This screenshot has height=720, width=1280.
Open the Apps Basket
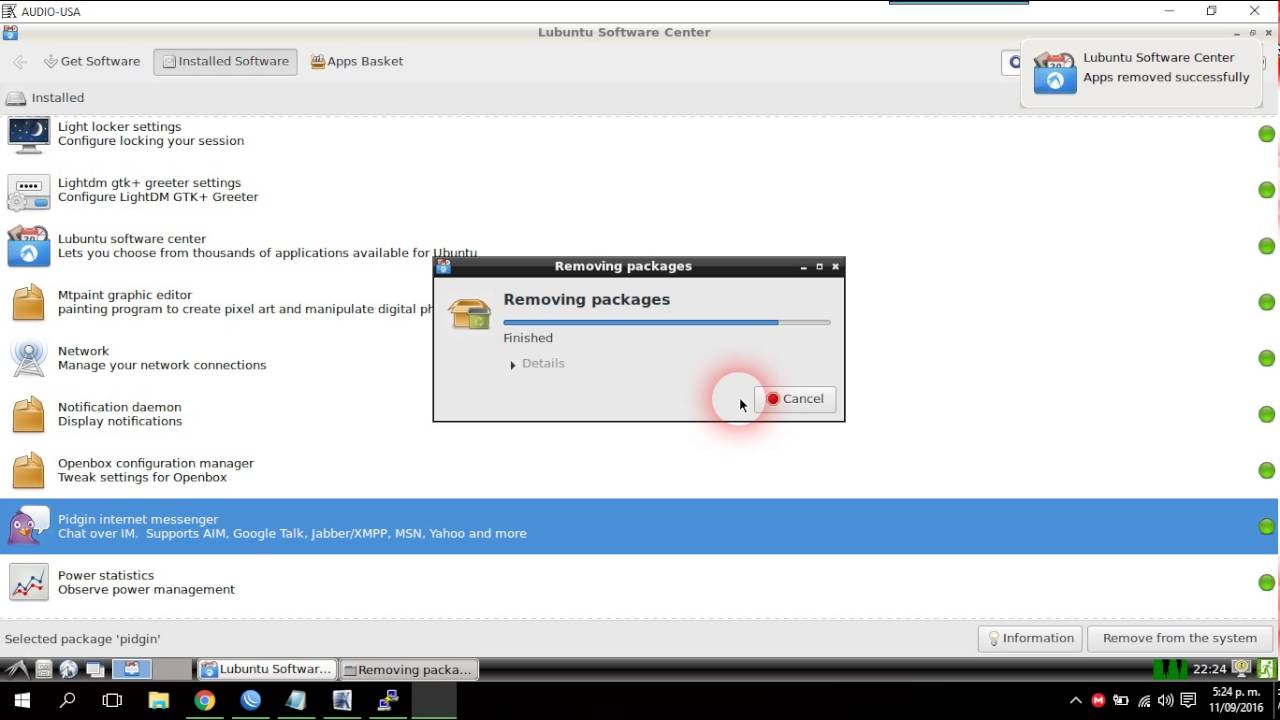[x=357, y=61]
